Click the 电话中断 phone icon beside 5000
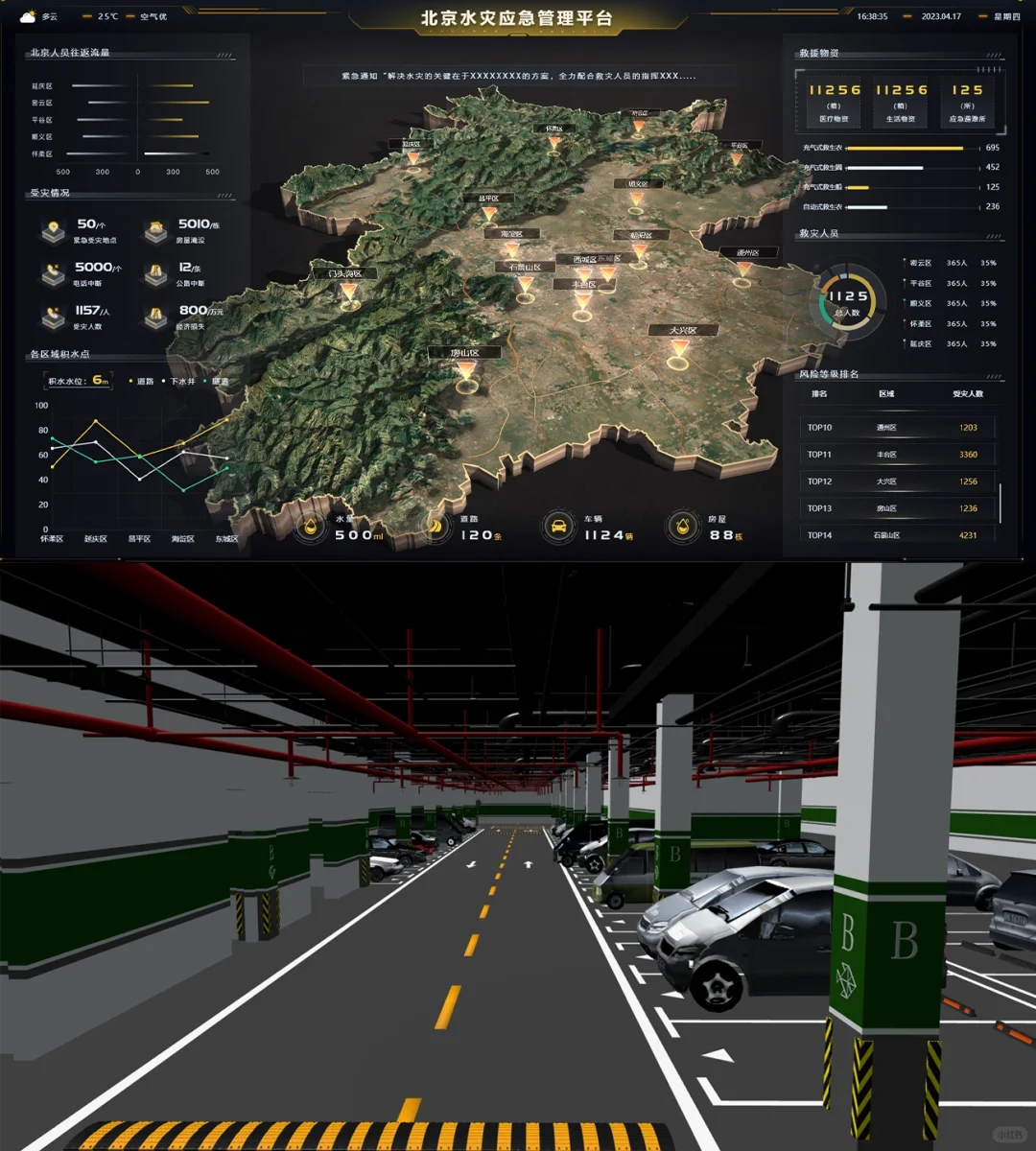This screenshot has width=1036, height=1151. point(54,274)
